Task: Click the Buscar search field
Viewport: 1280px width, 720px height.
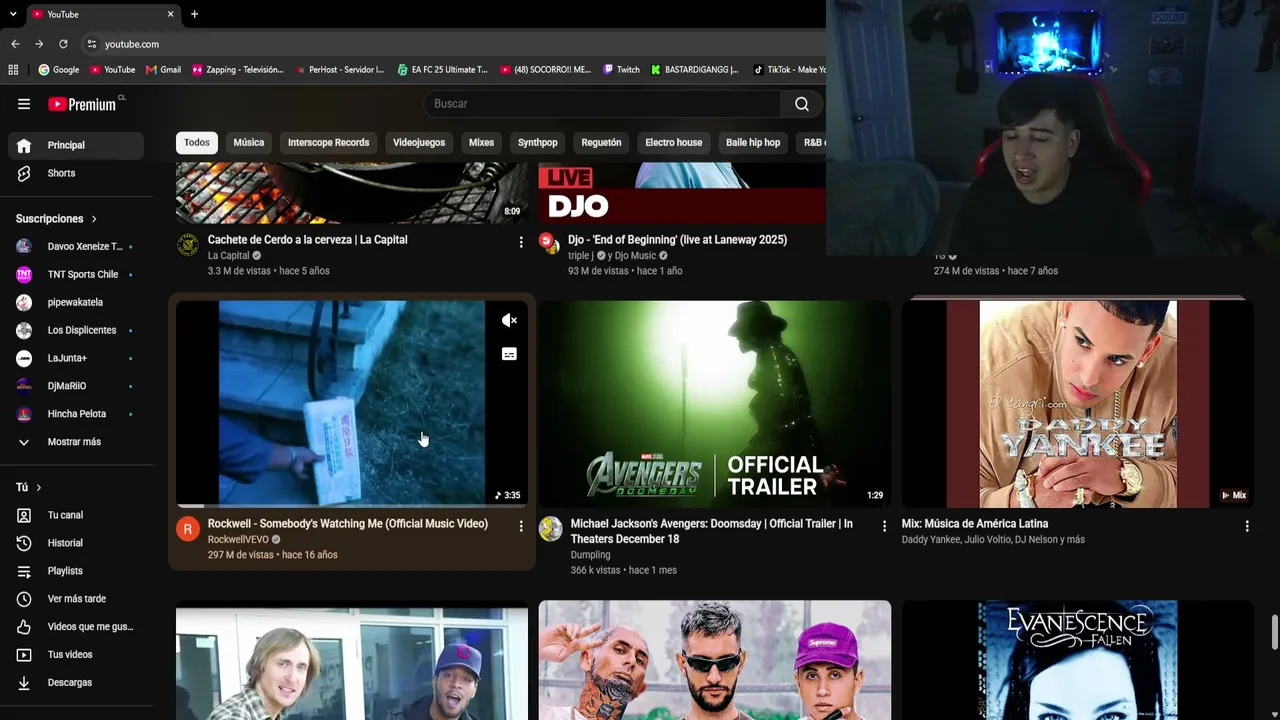Action: click(602, 104)
